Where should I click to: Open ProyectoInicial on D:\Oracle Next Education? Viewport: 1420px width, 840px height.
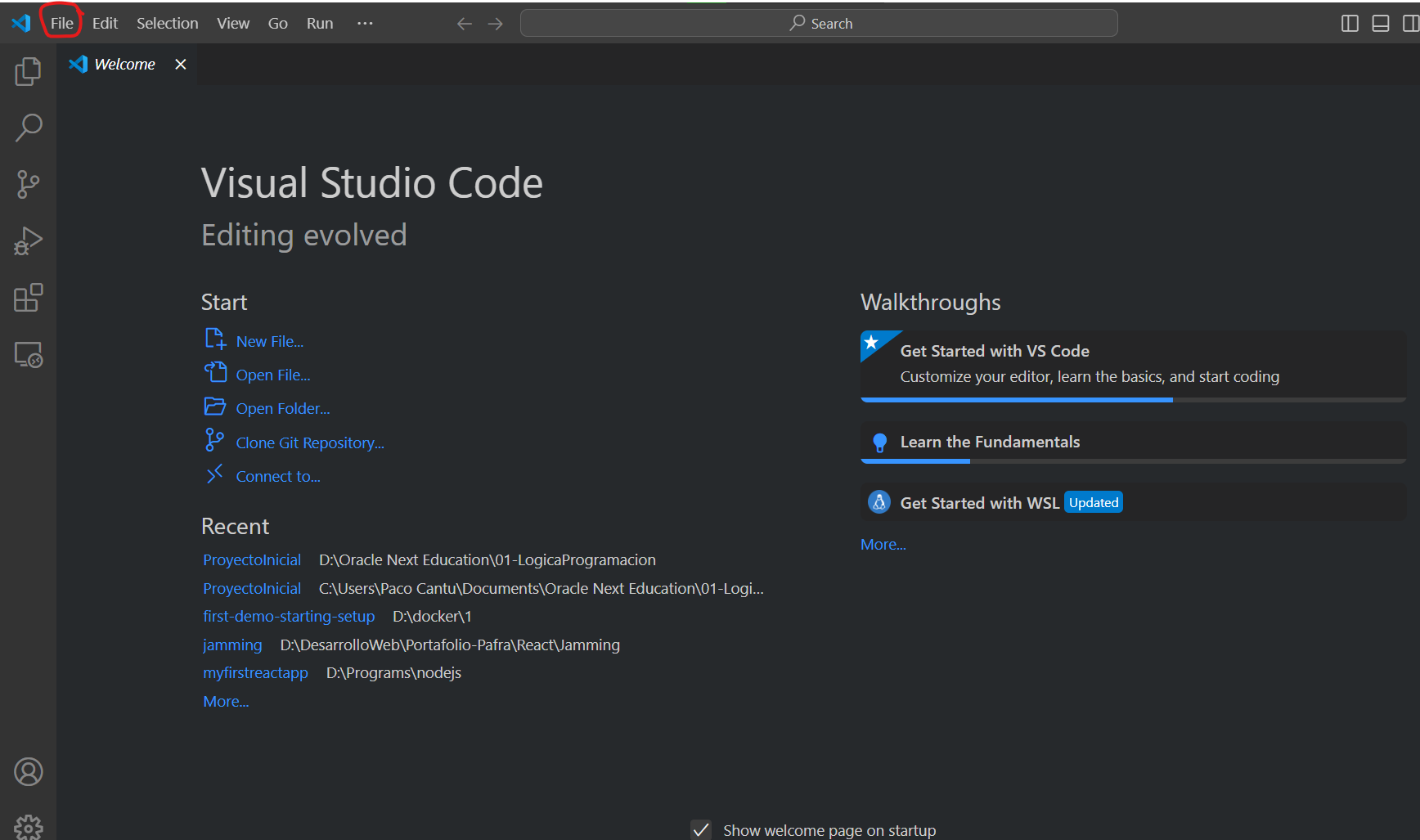click(x=252, y=560)
